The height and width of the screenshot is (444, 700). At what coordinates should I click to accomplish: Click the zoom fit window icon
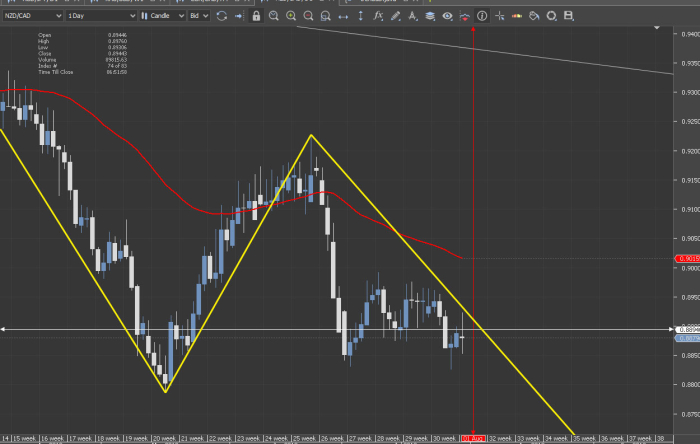[325, 16]
